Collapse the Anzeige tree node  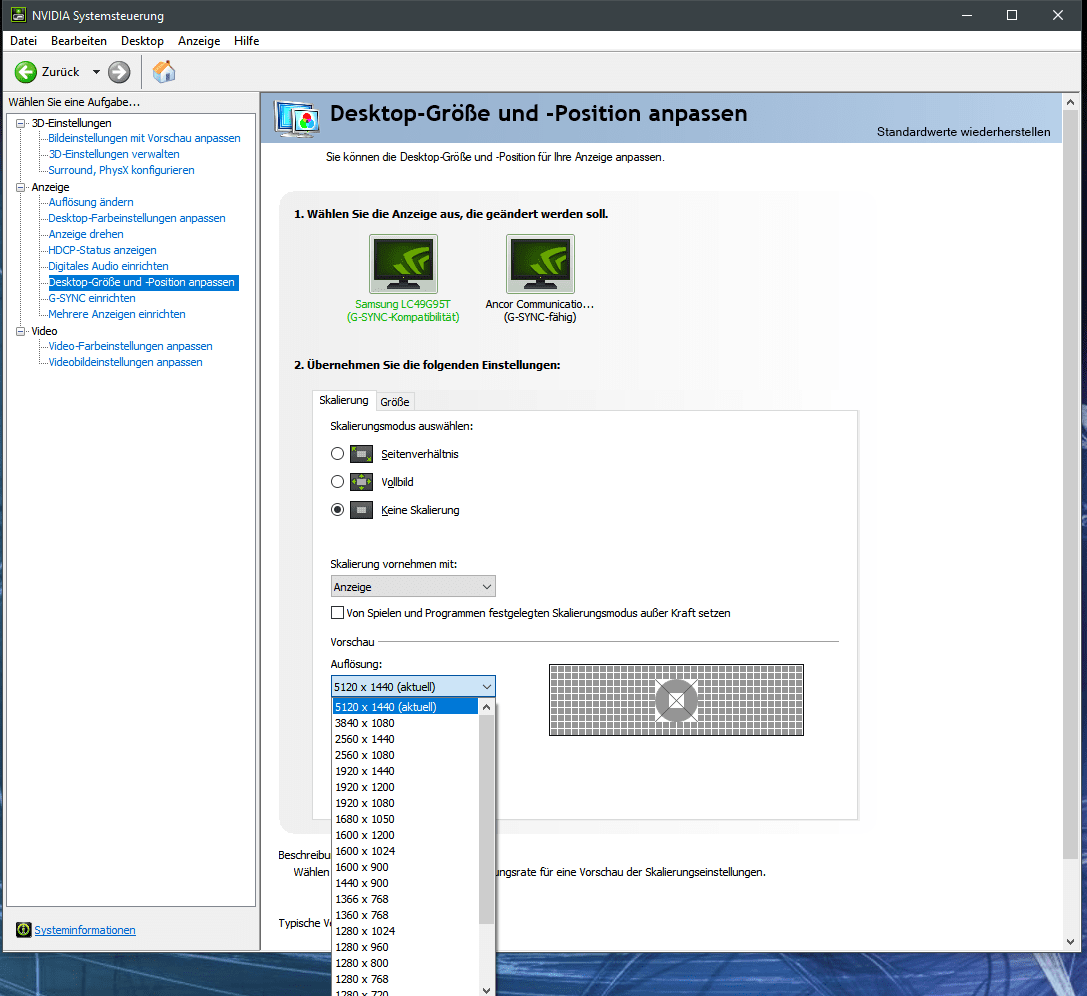click(21, 187)
